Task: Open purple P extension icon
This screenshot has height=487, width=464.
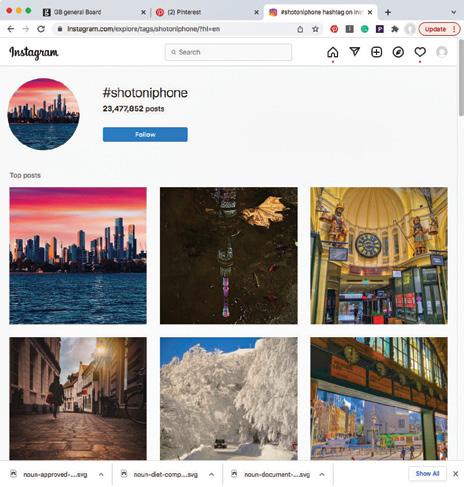Action: [380, 29]
